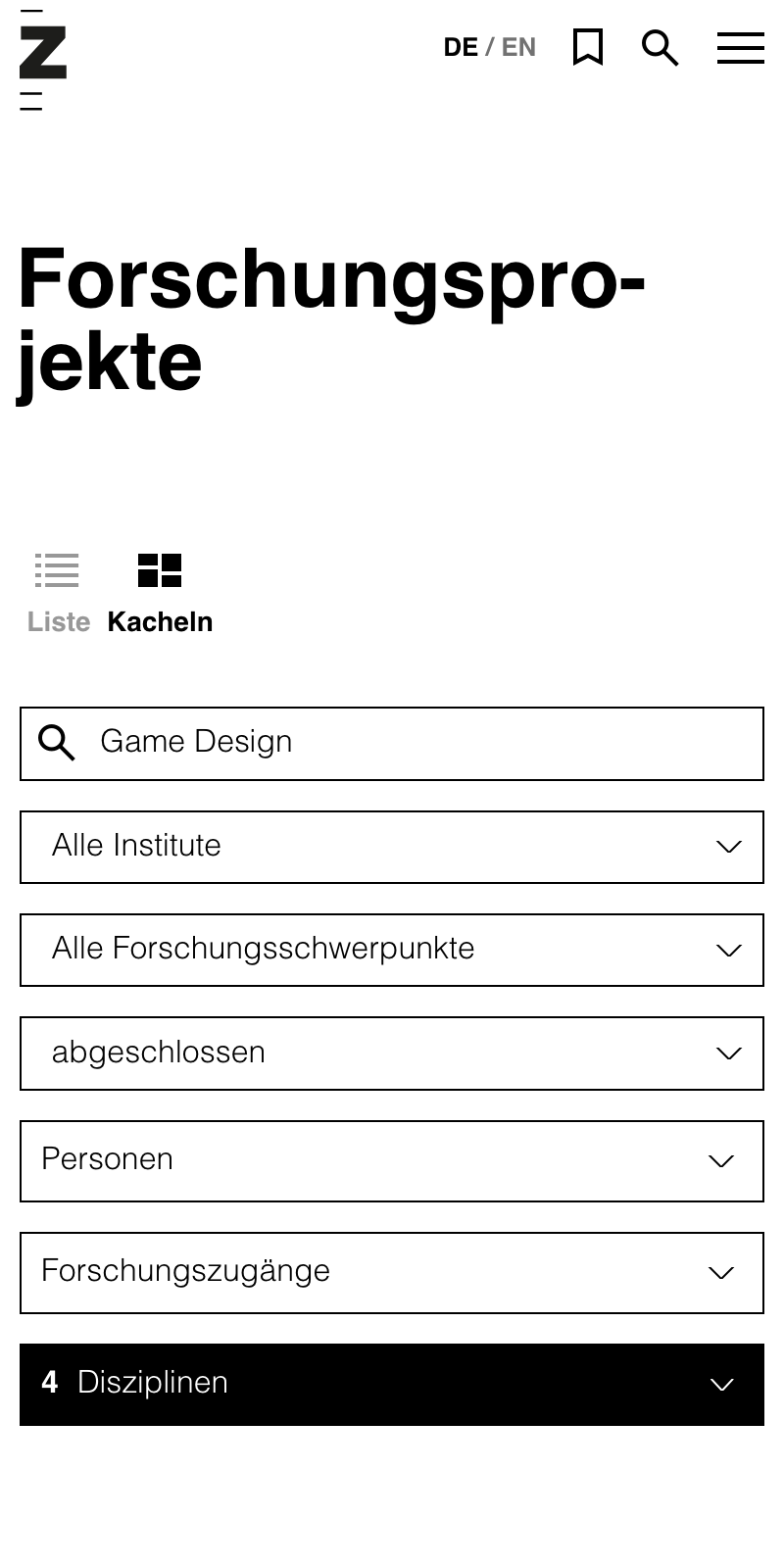Open the Alle Forschungsschwerpunkte dropdown
Screen dimensions: 784x1568
pyautogui.click(x=392, y=950)
